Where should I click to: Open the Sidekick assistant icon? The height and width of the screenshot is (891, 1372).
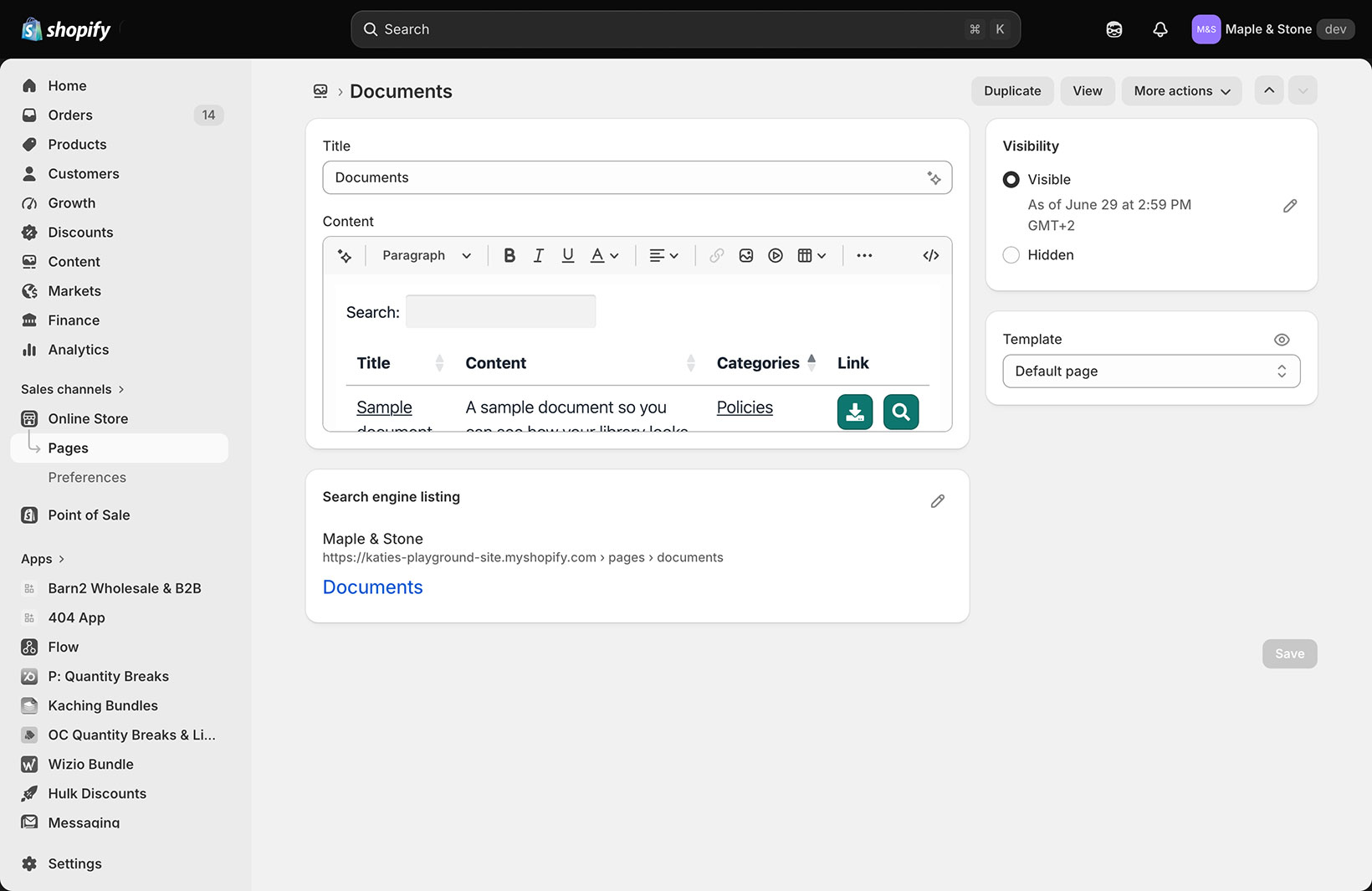[x=1114, y=29]
